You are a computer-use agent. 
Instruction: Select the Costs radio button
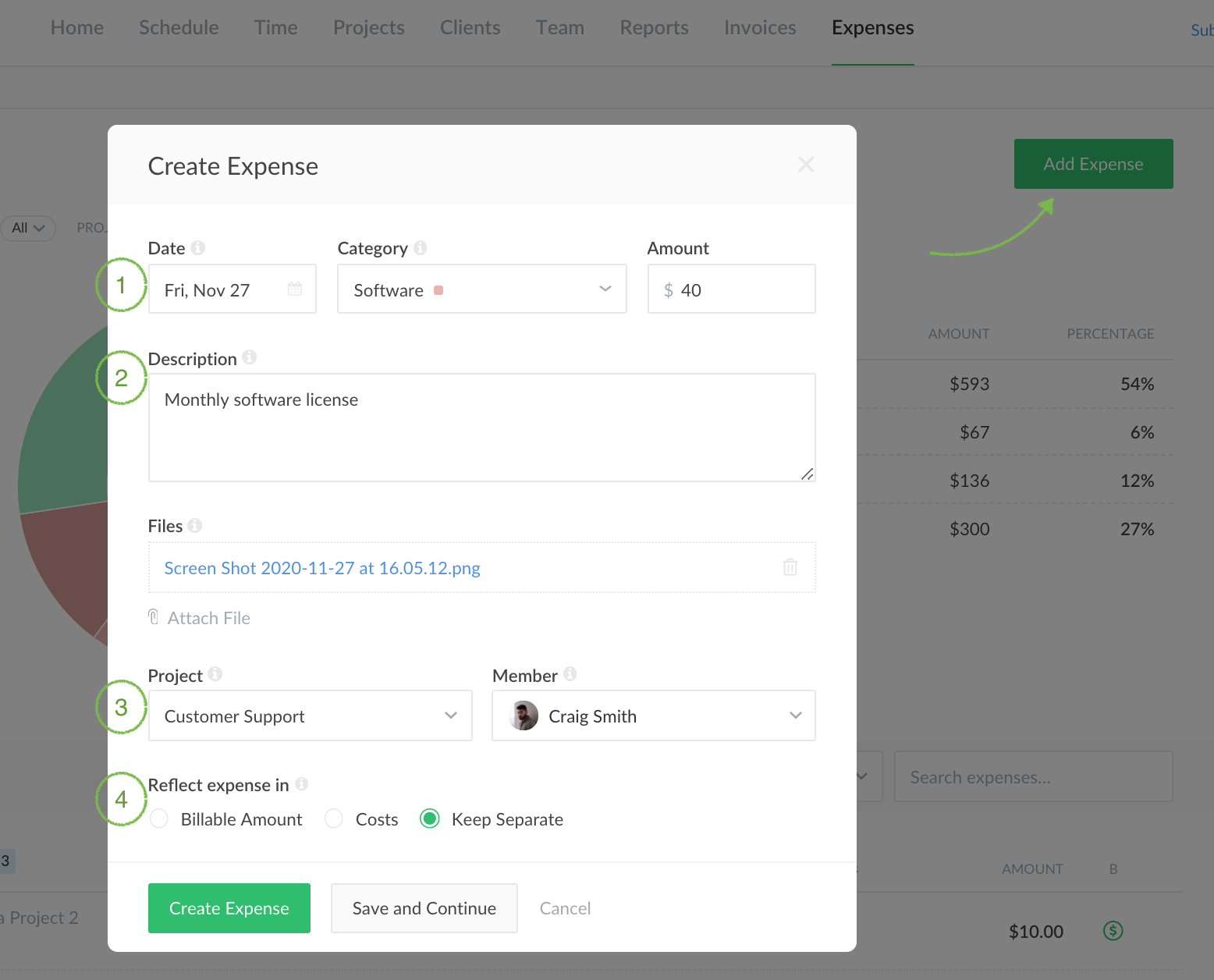(334, 818)
